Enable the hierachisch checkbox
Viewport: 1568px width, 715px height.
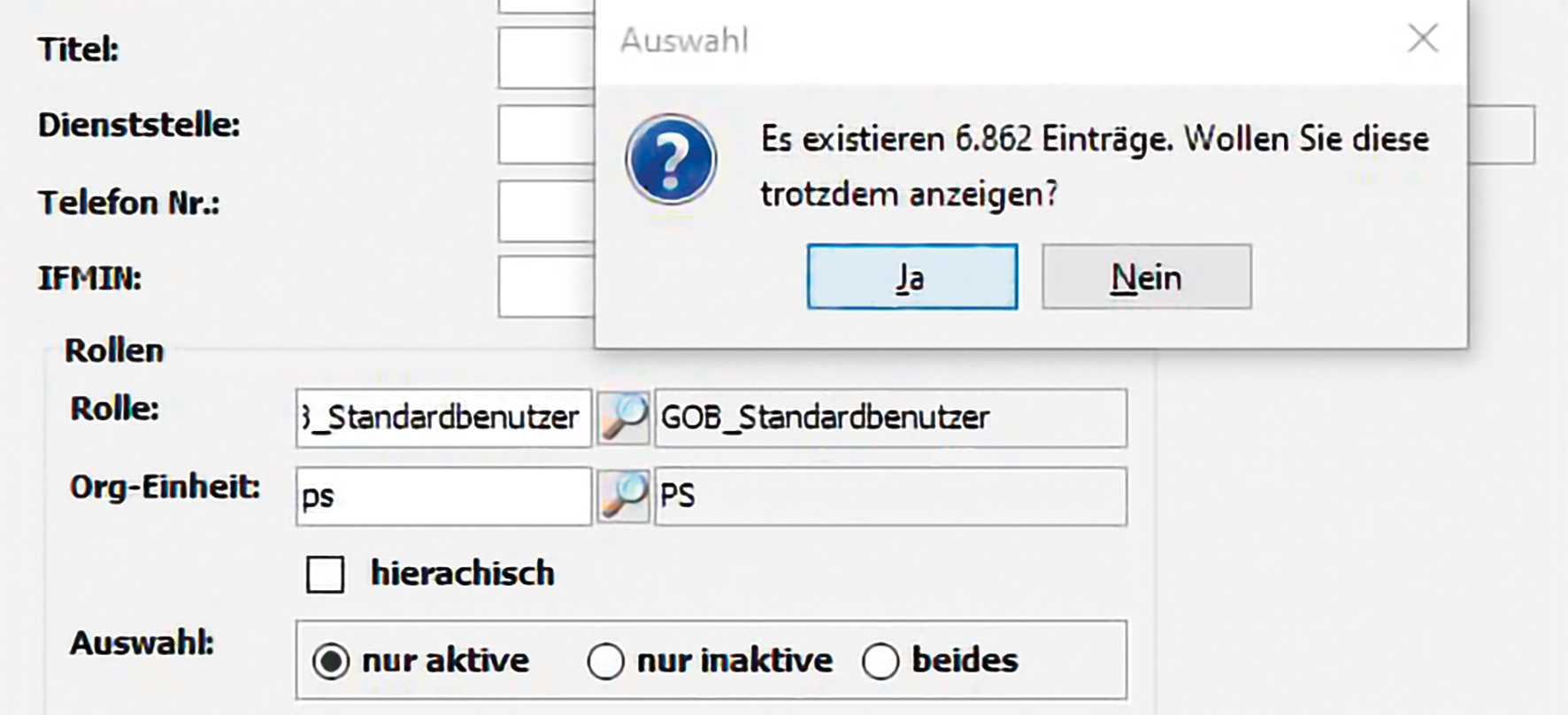[326, 574]
